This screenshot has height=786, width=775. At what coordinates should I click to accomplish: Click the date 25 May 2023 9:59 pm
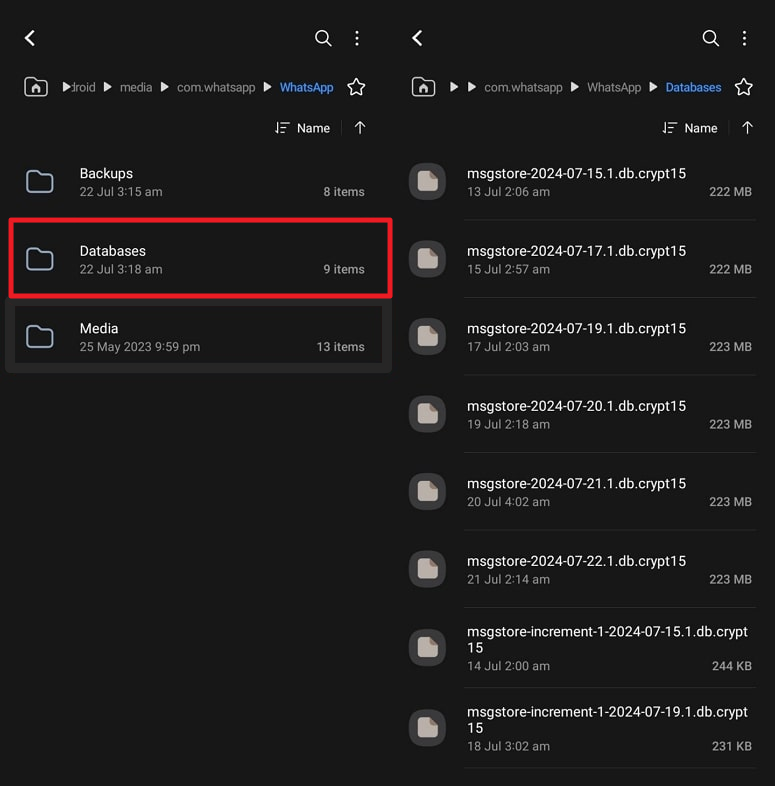point(140,347)
